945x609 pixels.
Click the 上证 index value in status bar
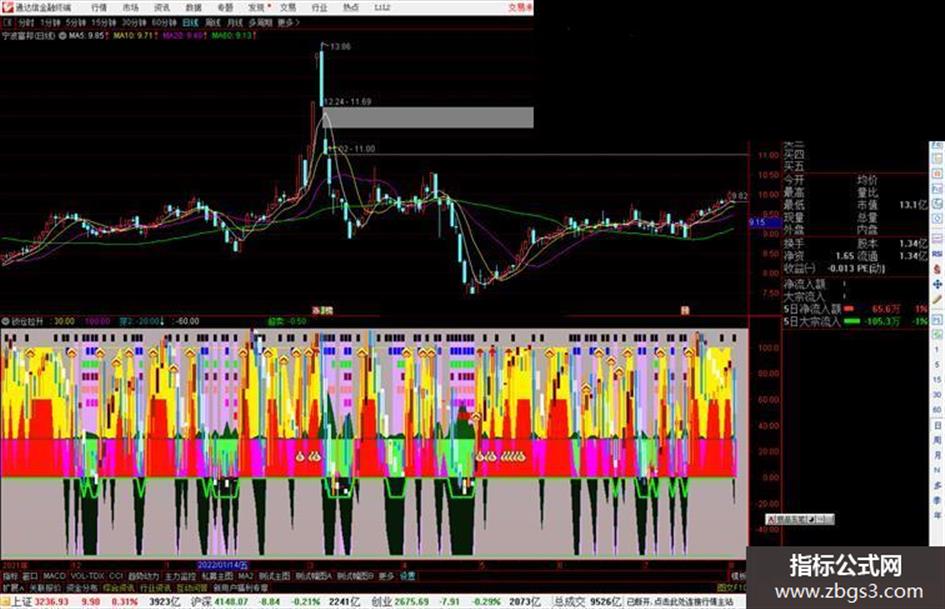click(51, 602)
